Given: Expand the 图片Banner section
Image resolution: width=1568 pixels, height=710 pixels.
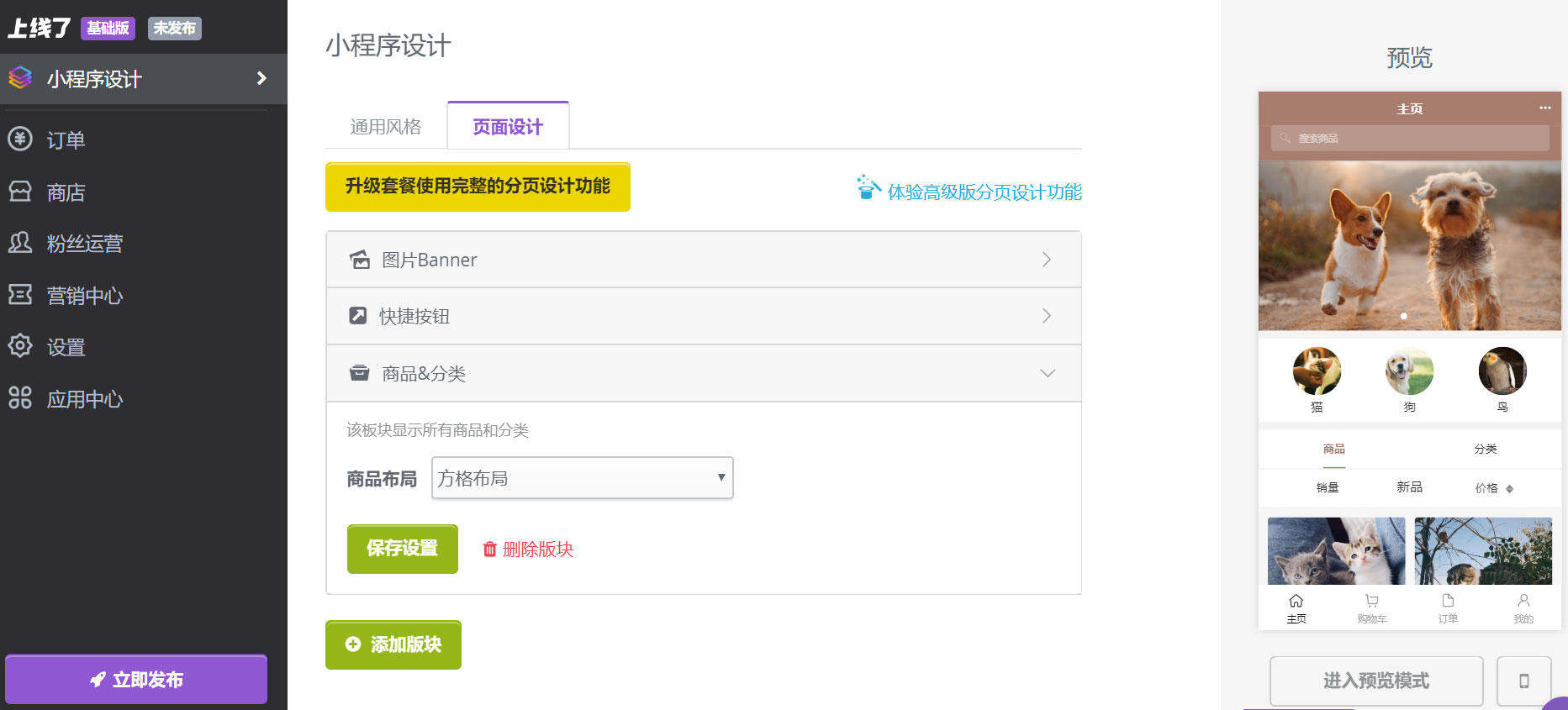Looking at the screenshot, I should (x=703, y=260).
